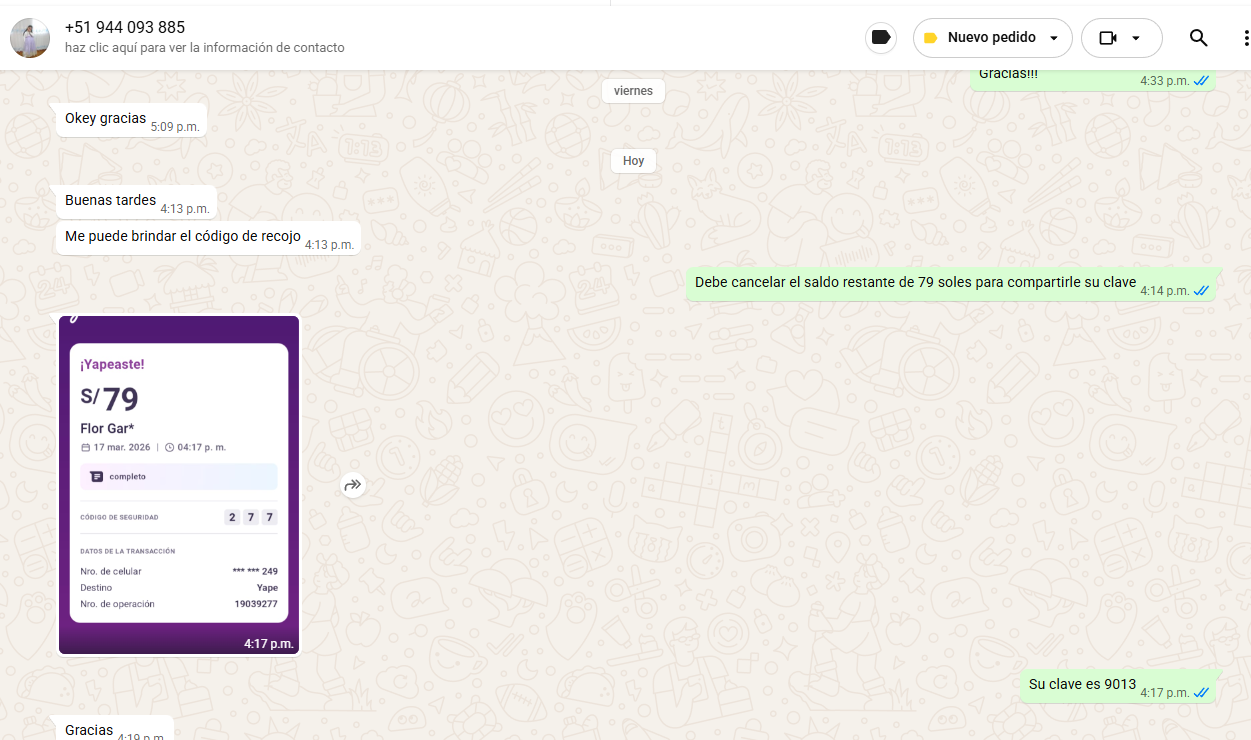Open the Nuevo pedido label selector
The width and height of the screenshot is (1251, 740).
coord(991,38)
